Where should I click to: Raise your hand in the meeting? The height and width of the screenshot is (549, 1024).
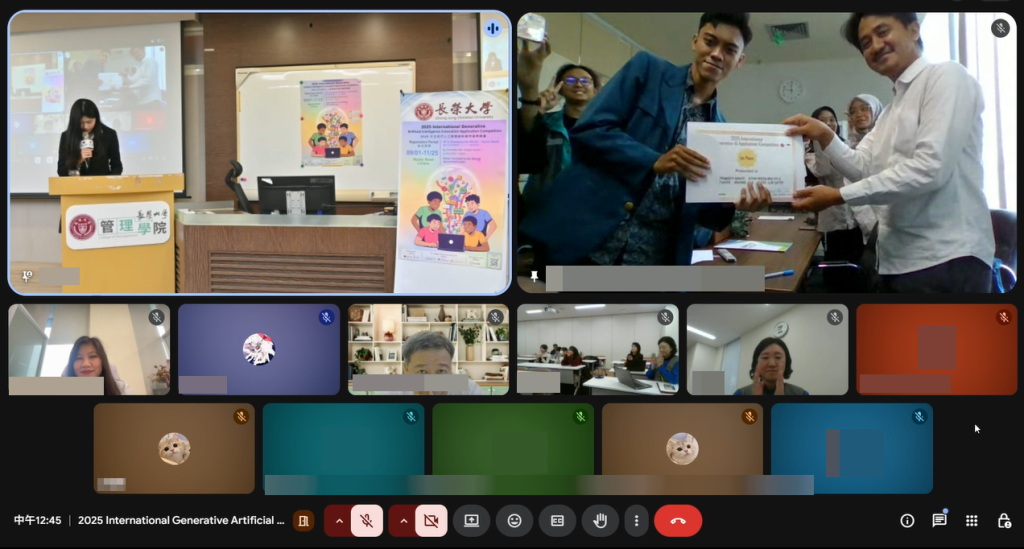coord(601,521)
